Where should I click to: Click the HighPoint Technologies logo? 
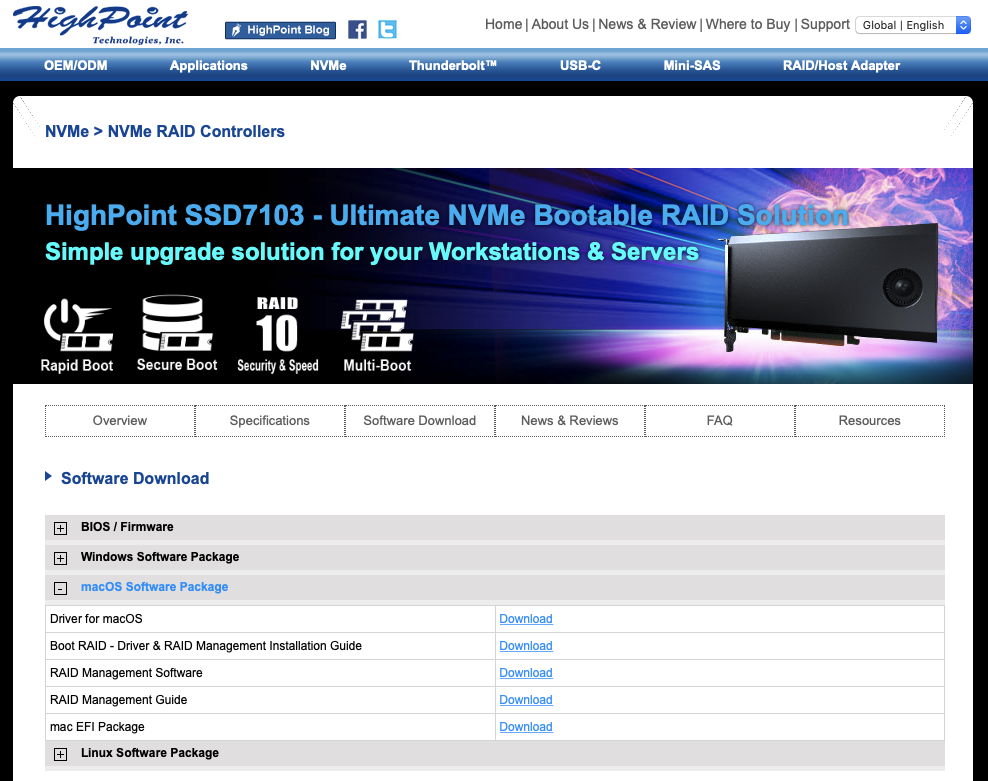pos(101,25)
